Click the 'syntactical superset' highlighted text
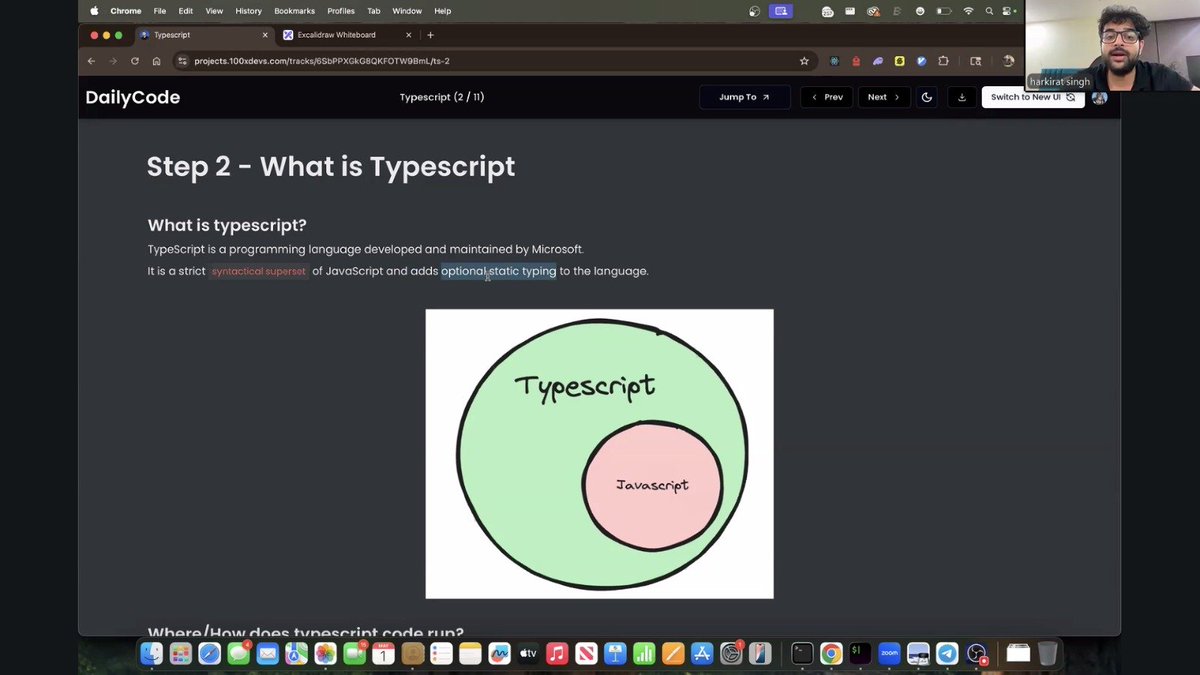 (259, 271)
